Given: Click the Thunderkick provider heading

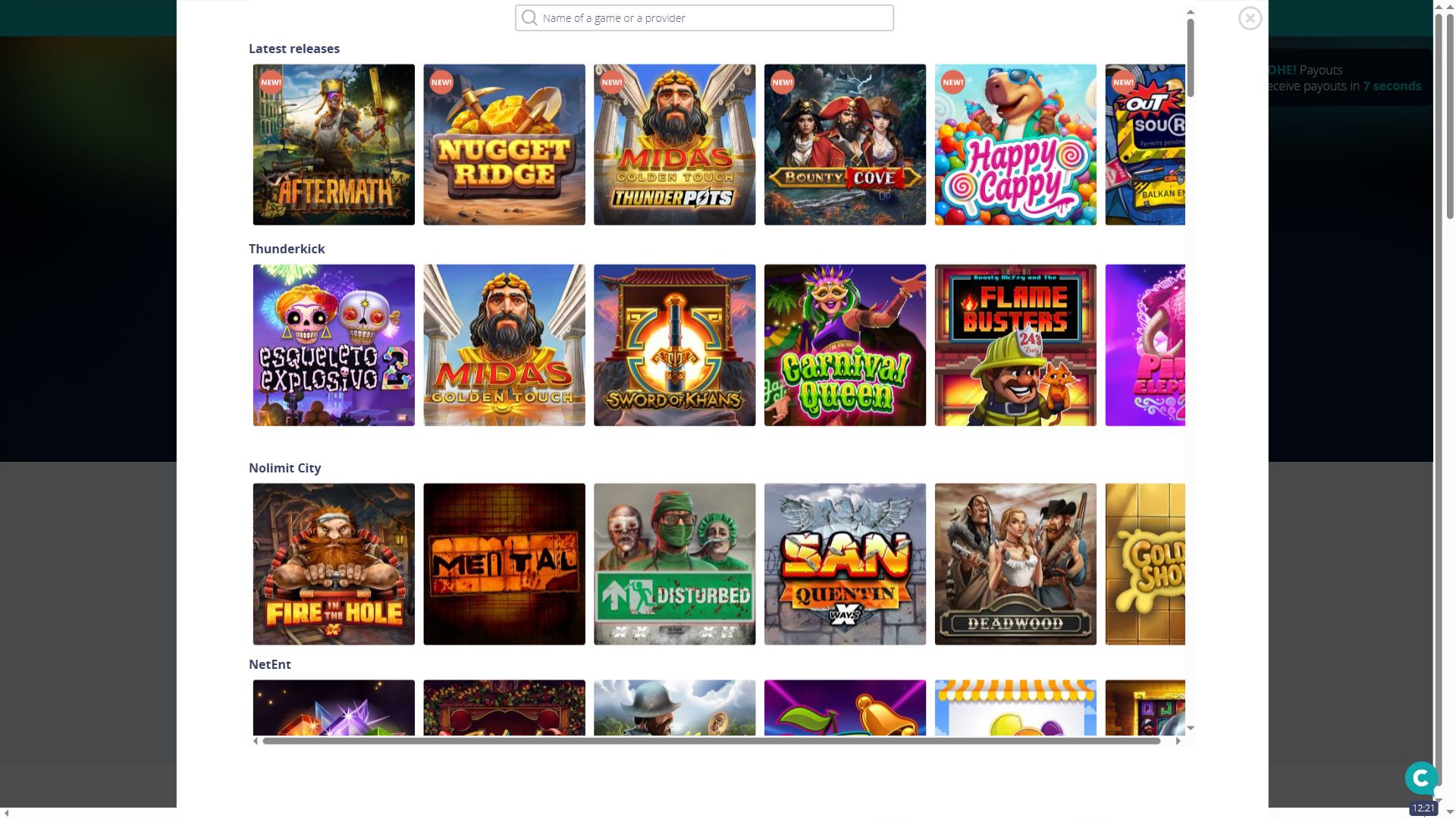Looking at the screenshot, I should click(287, 249).
